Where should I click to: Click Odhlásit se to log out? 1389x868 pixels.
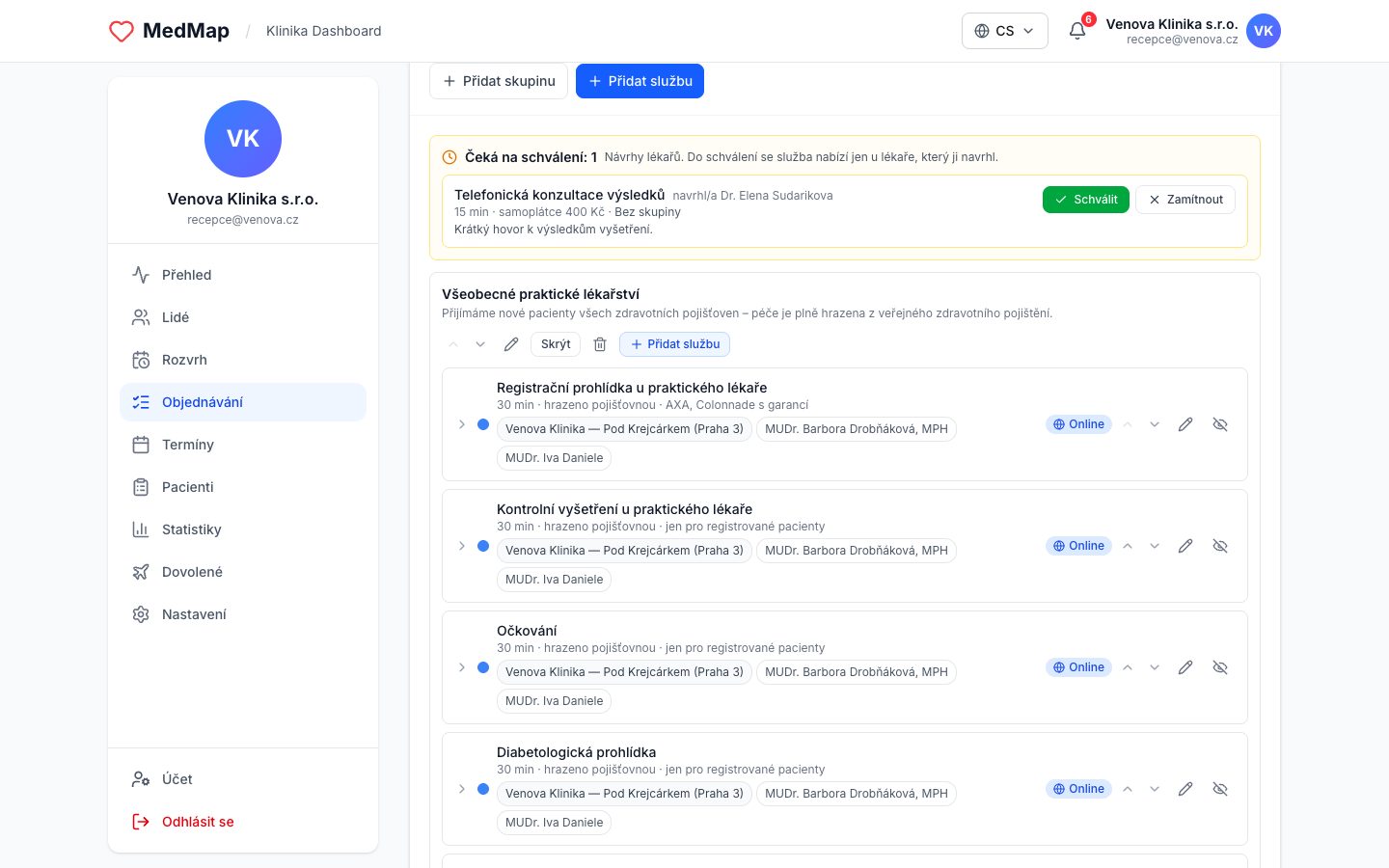(243, 822)
